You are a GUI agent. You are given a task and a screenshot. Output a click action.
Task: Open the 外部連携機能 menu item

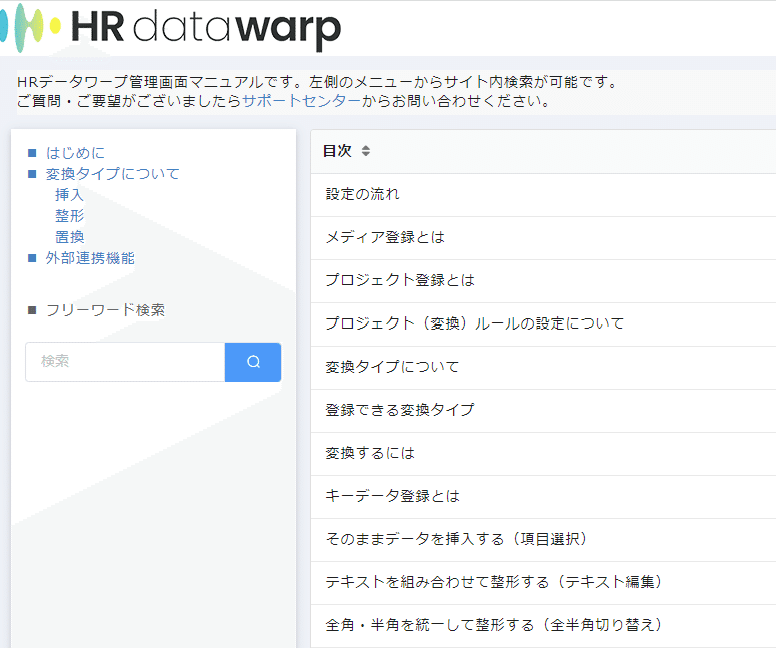click(x=90, y=258)
